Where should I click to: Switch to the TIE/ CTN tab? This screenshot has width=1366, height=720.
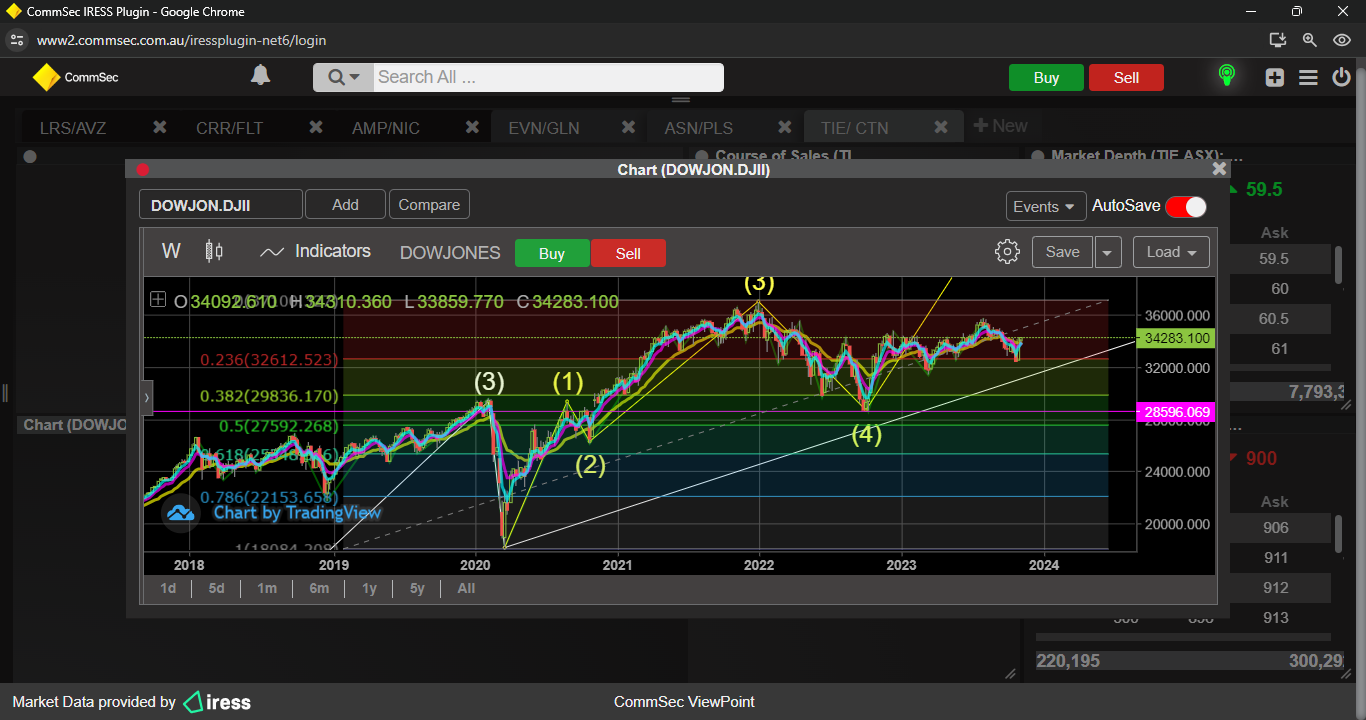coord(854,128)
